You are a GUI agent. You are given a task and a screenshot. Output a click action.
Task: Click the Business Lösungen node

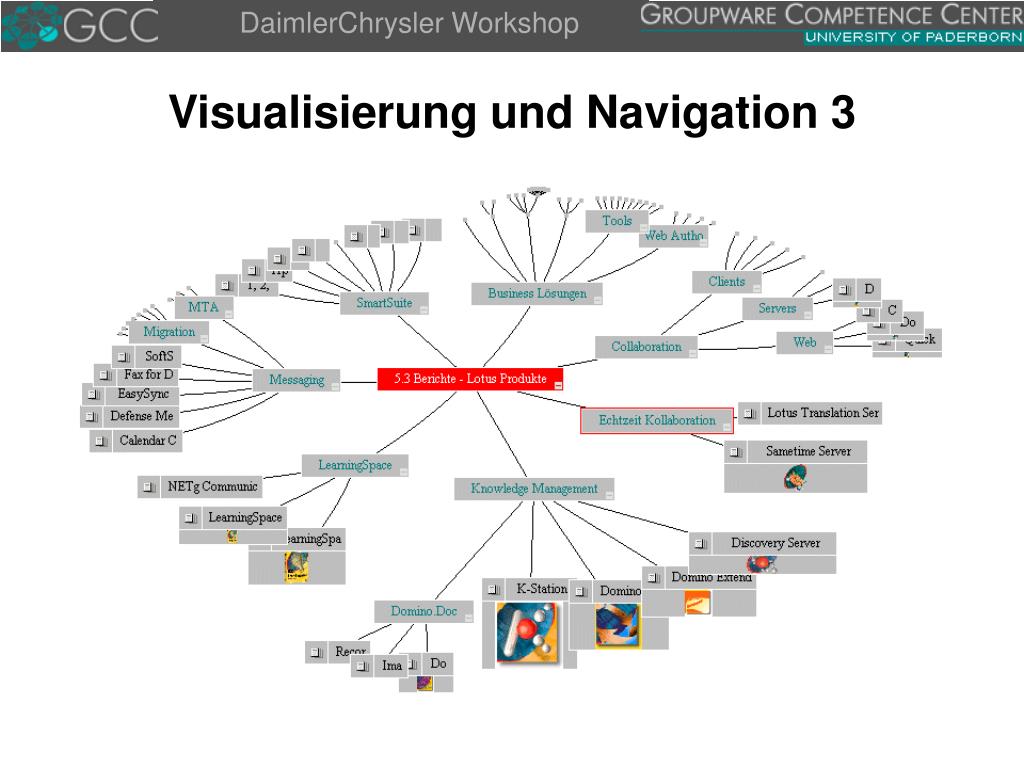(537, 294)
